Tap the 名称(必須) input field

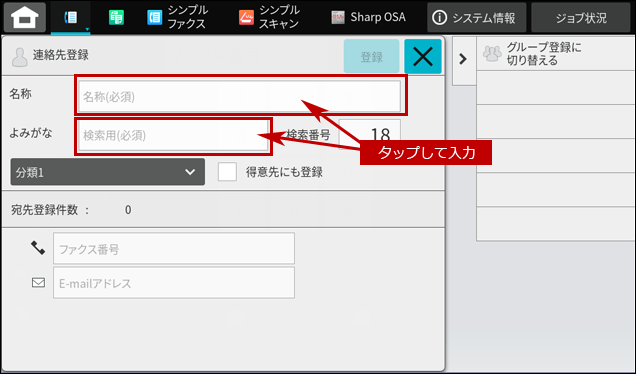[x=239, y=96]
